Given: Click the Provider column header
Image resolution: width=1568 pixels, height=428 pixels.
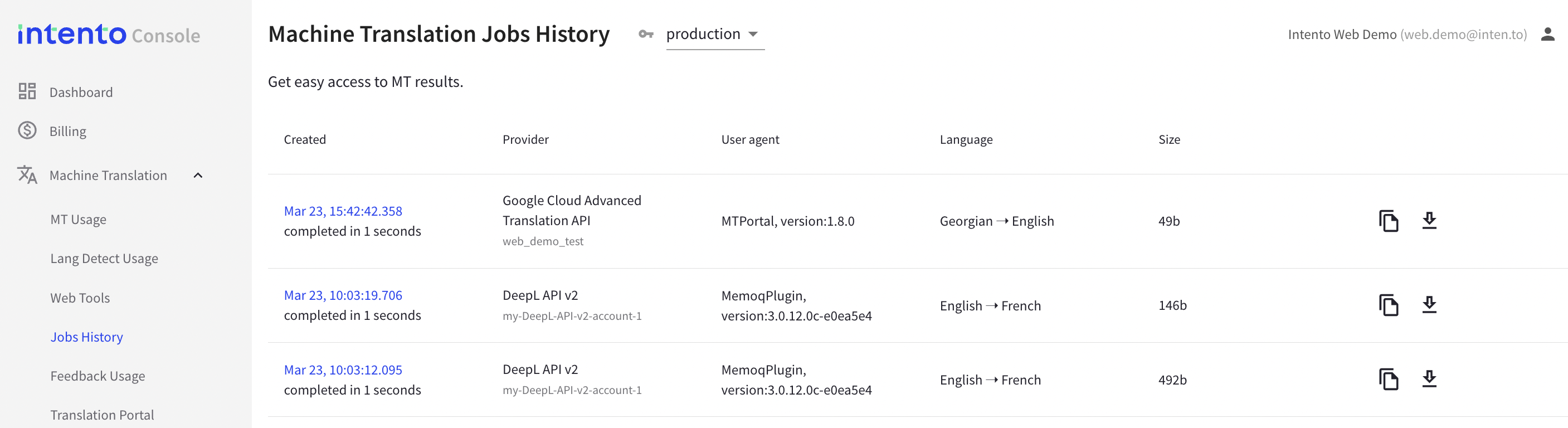Looking at the screenshot, I should coord(525,139).
